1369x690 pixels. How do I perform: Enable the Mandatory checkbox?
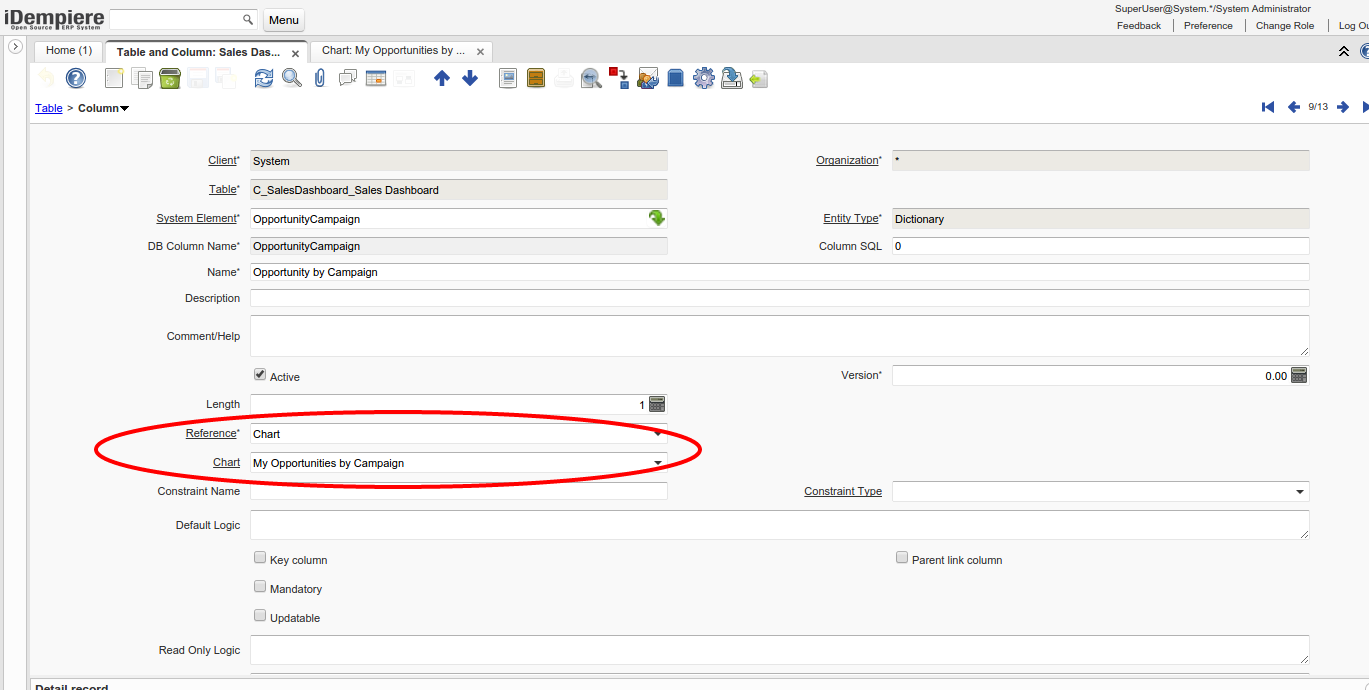pyautogui.click(x=260, y=587)
